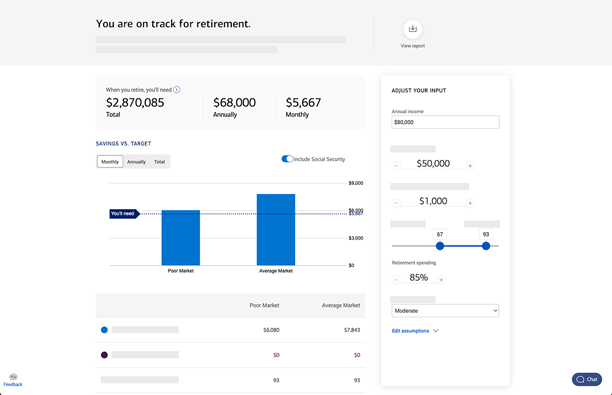Increase the $1,000 amount with plus
The height and width of the screenshot is (395, 612).
(470, 203)
